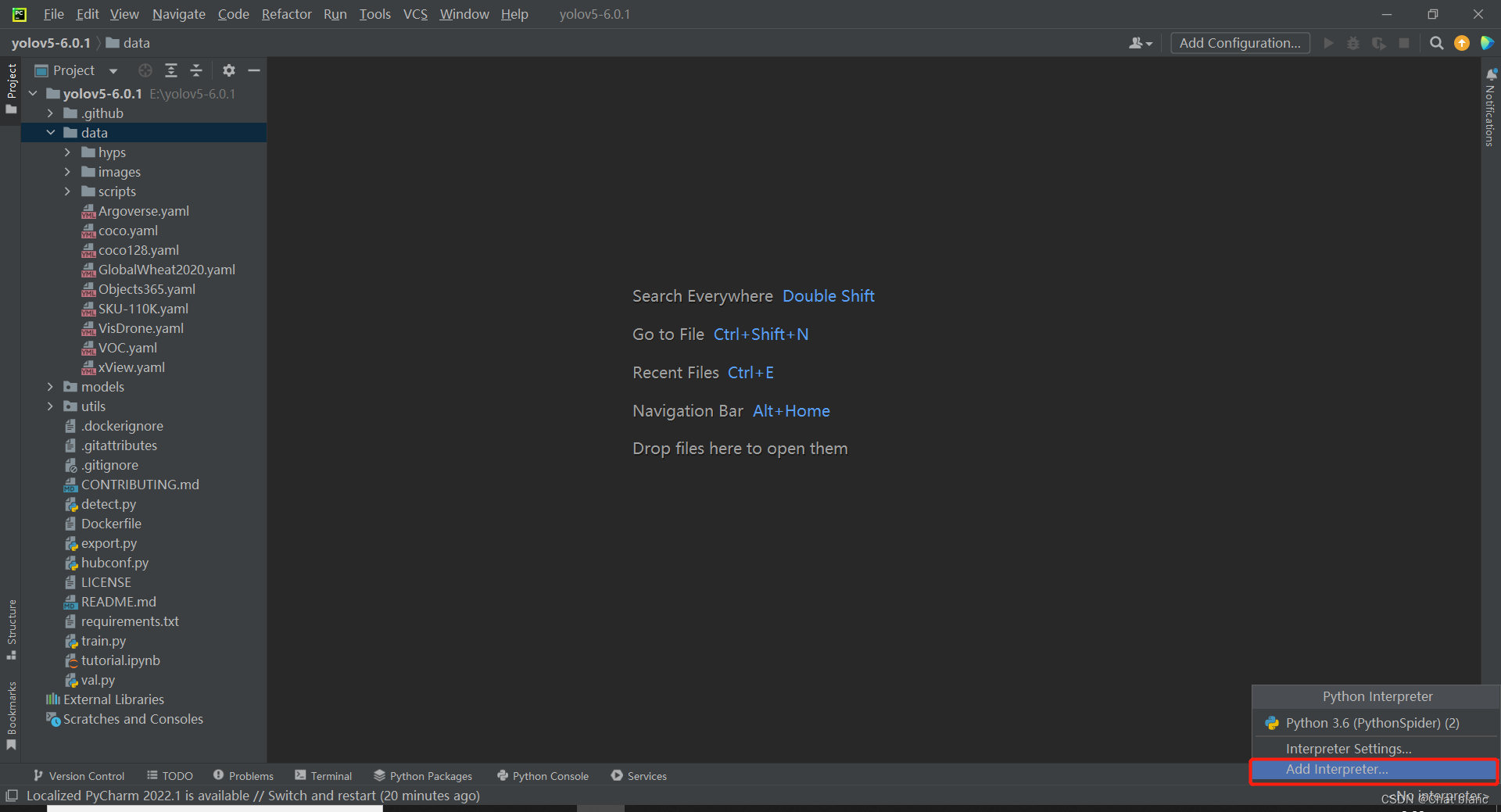Hide the Project tool window
The image size is (1501, 812).
(x=253, y=70)
